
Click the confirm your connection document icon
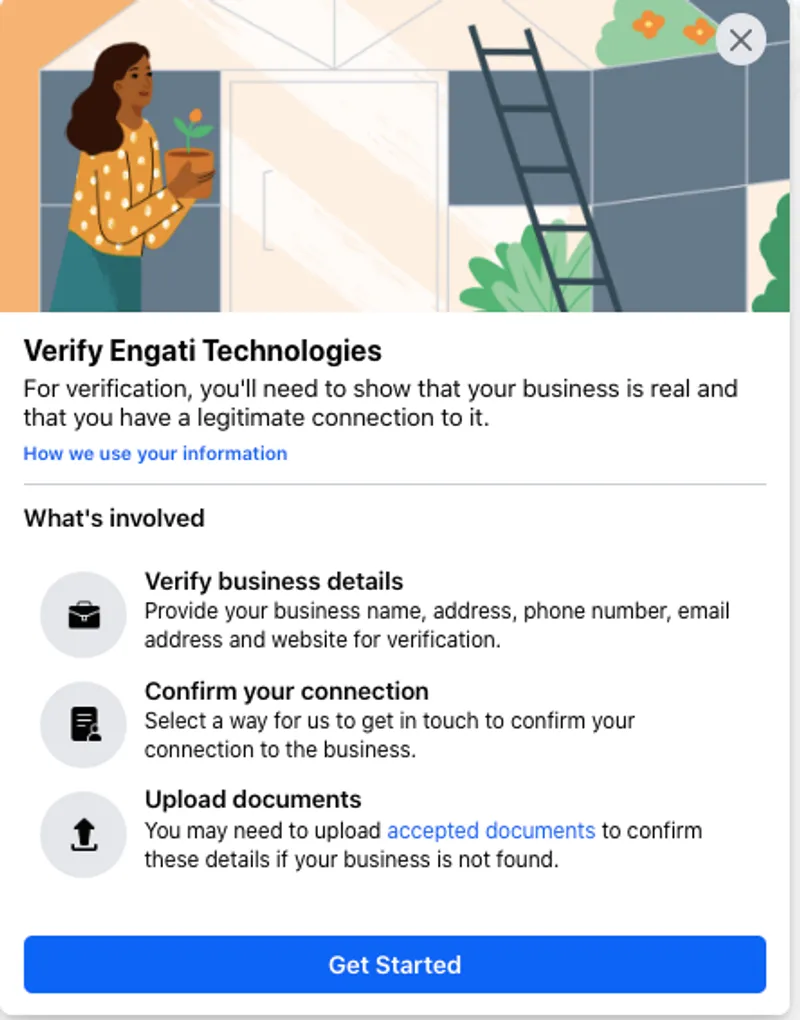point(83,724)
